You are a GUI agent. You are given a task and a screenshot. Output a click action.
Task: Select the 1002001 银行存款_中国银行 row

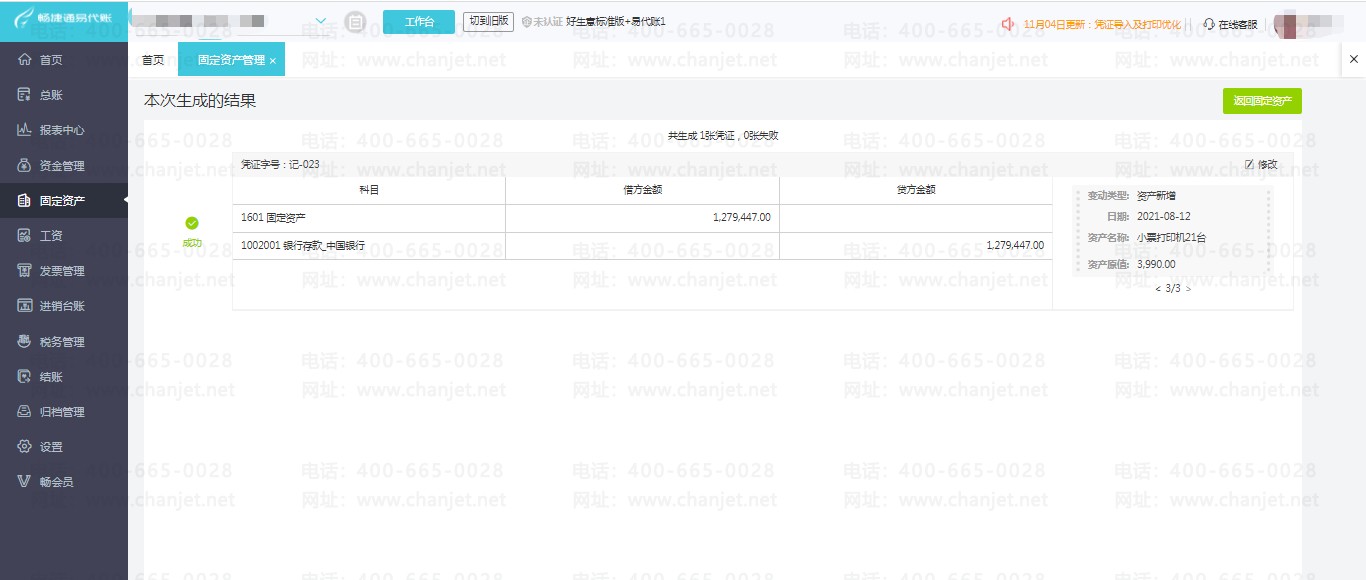click(x=642, y=246)
